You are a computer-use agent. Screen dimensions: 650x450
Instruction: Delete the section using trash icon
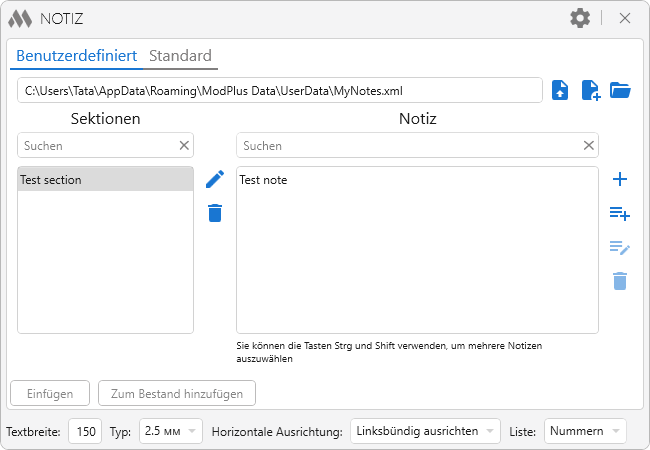(215, 212)
